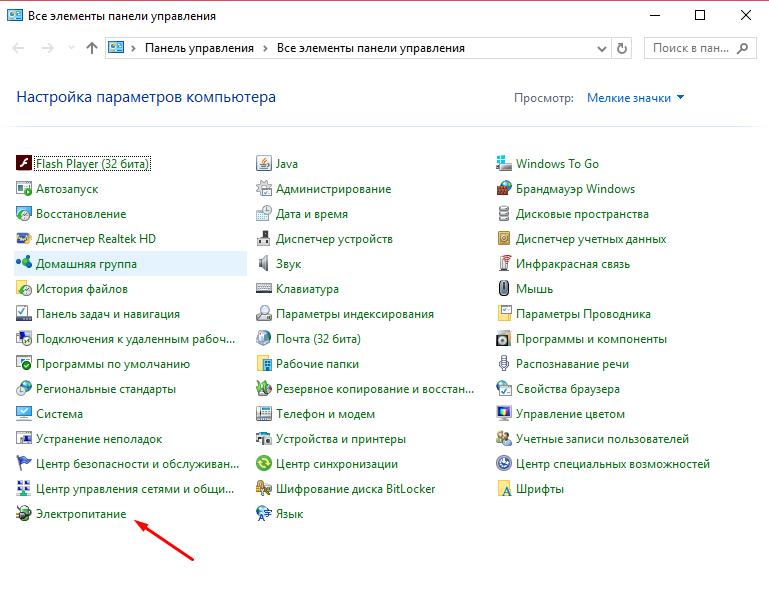Open the Шифрование диска BitLocker icon
The height and width of the screenshot is (597, 769).
pyautogui.click(x=264, y=489)
